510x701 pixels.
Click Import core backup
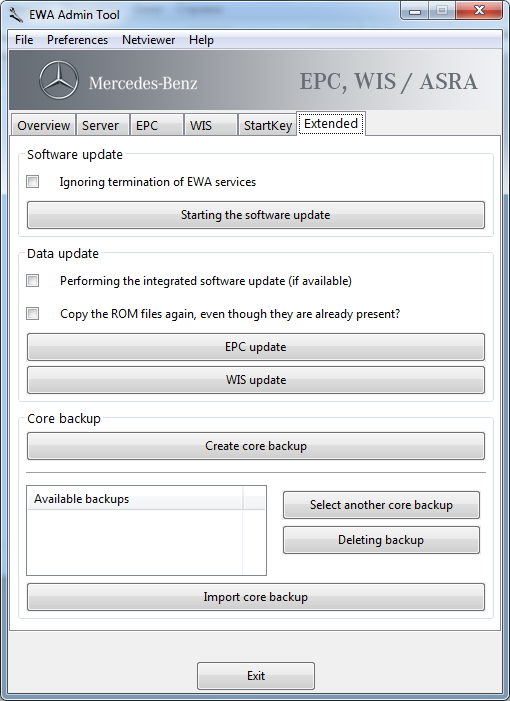click(256, 597)
